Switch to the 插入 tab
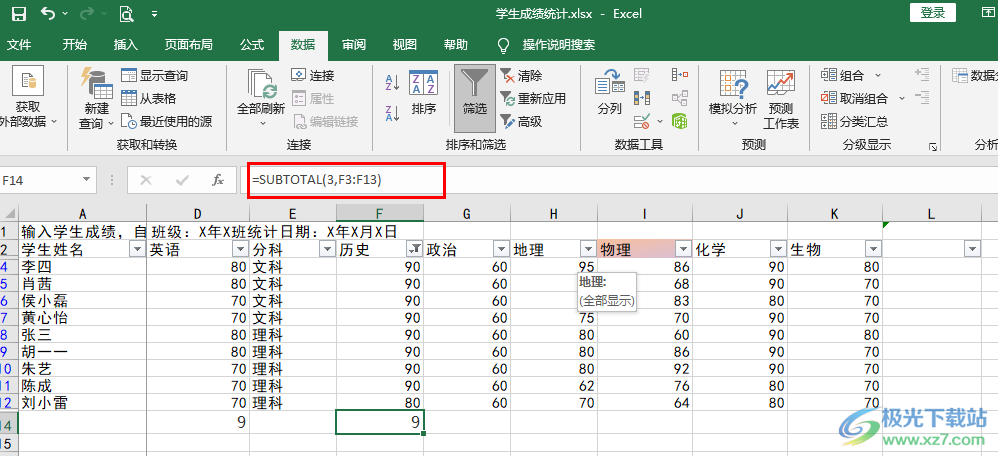 click(125, 45)
